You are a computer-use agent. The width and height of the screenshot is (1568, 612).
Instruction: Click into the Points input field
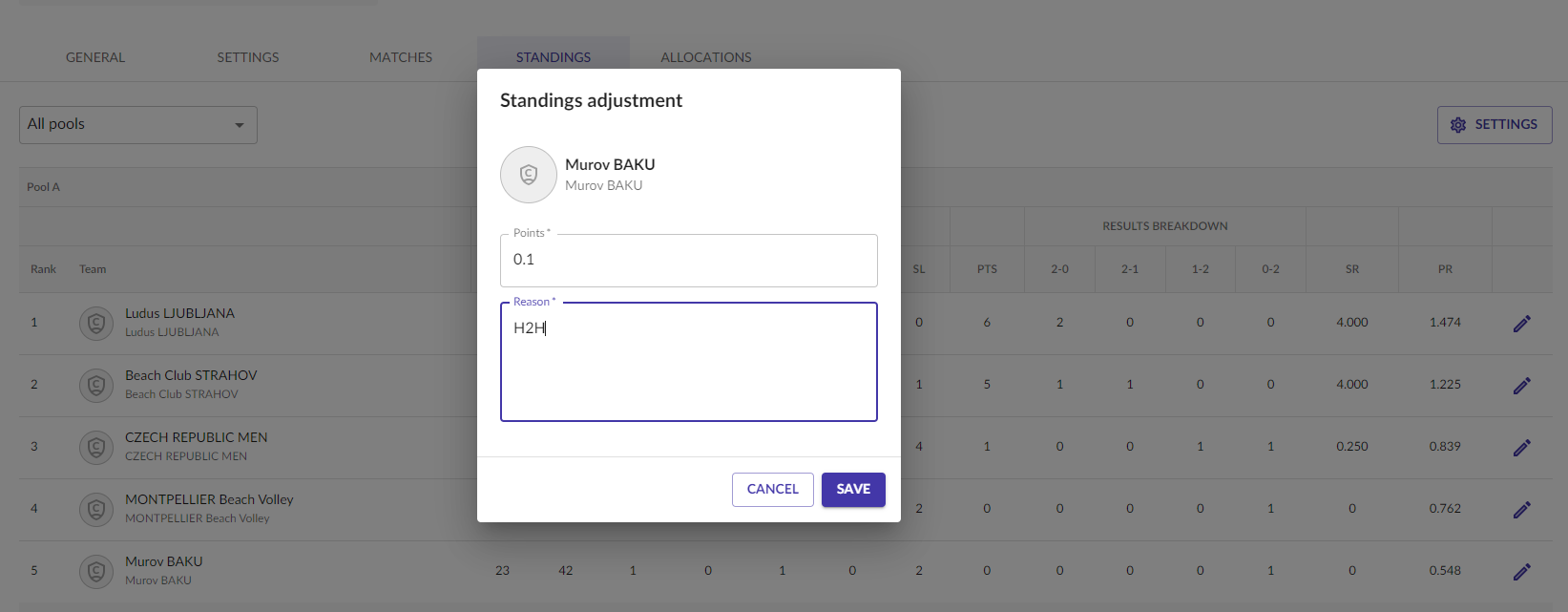click(x=689, y=261)
